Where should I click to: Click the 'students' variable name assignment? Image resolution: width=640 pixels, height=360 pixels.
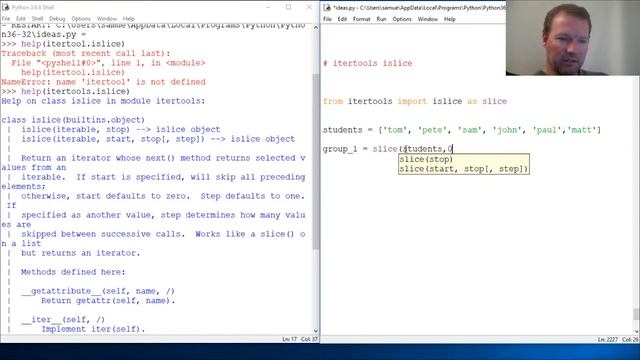342,130
